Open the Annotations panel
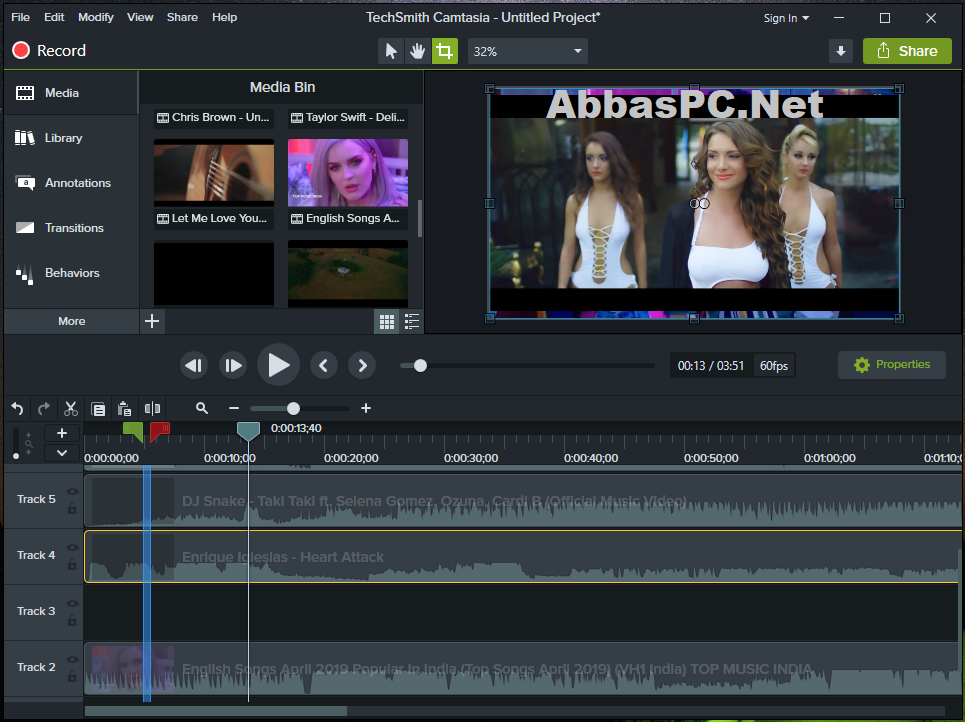 [71, 183]
